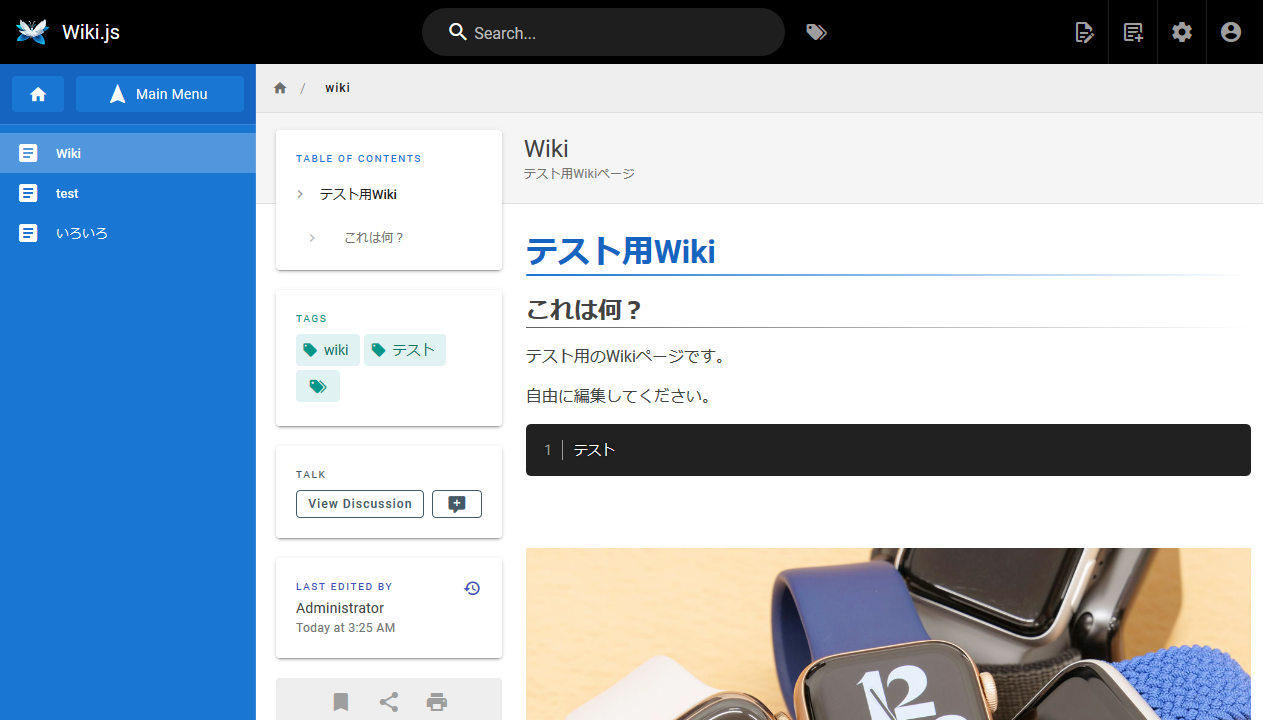The width and height of the screenshot is (1280, 720).
Task: Open the administration gear icon
Action: click(1182, 32)
